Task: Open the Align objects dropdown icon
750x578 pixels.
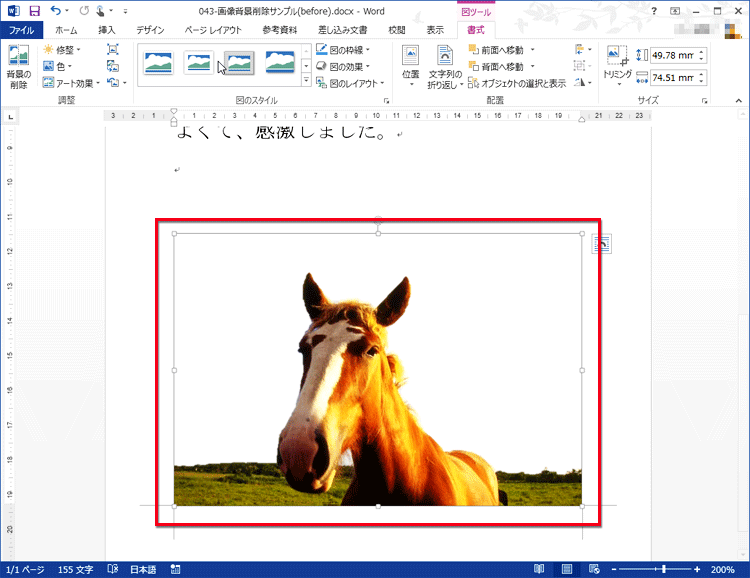Action: pyautogui.click(x=583, y=49)
